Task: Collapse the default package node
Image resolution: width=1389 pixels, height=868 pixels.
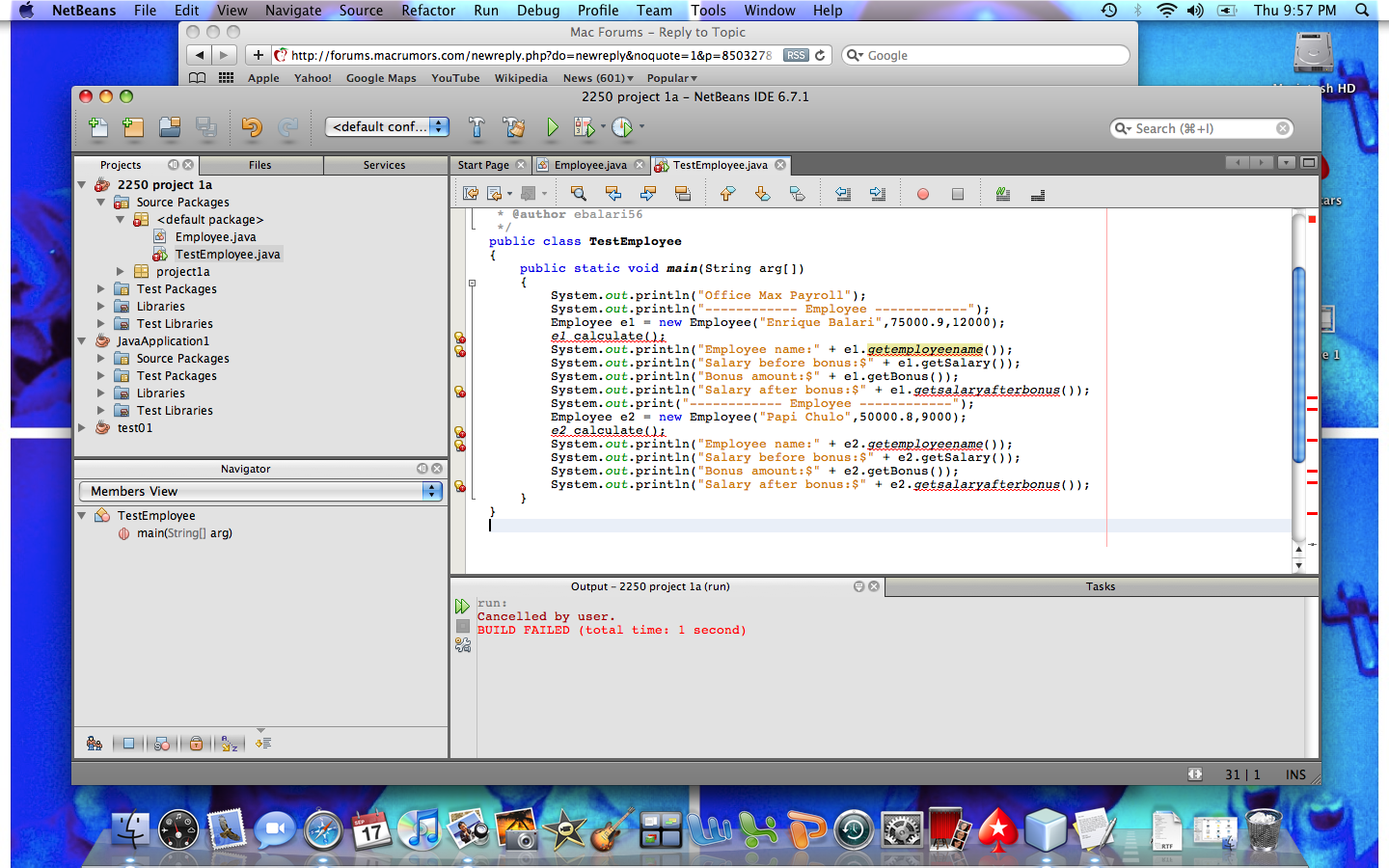Action: click(121, 220)
